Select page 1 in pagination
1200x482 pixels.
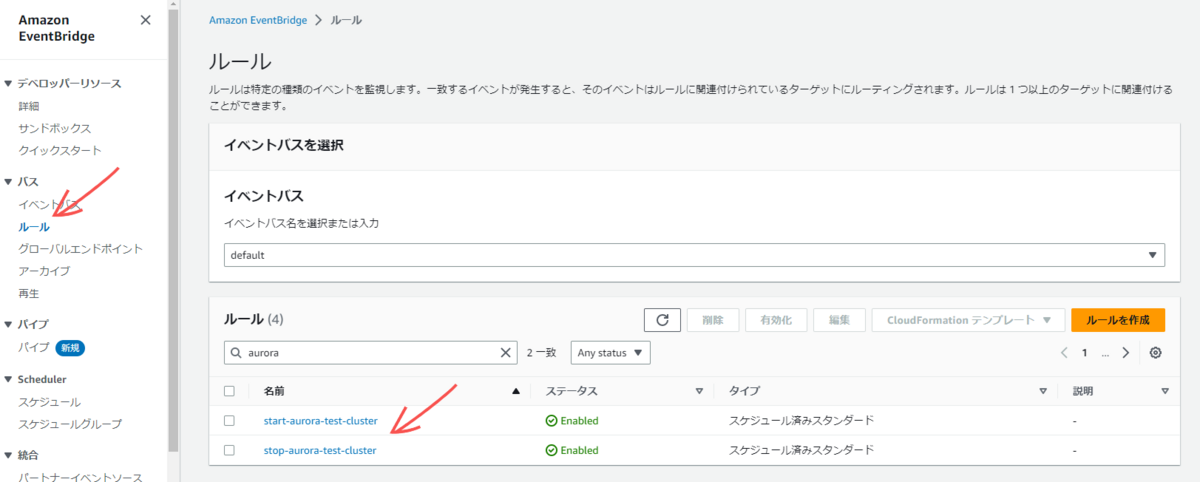point(1084,353)
